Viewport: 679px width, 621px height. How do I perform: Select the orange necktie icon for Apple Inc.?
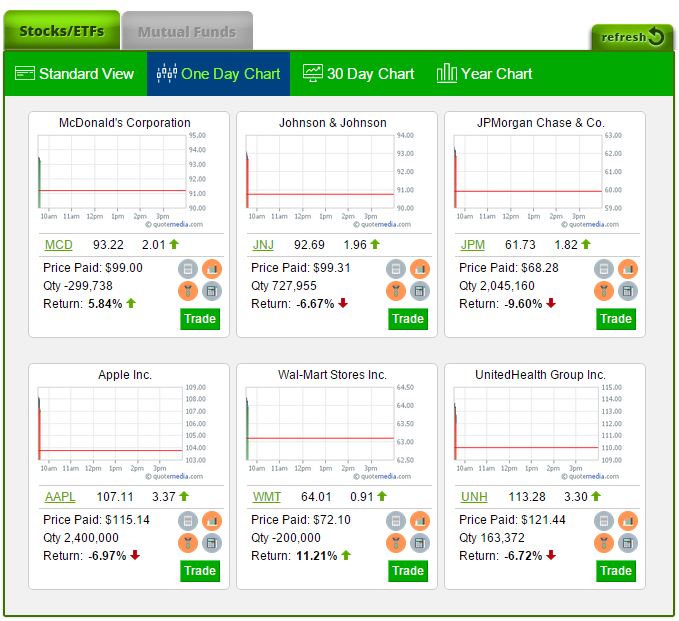(188, 543)
